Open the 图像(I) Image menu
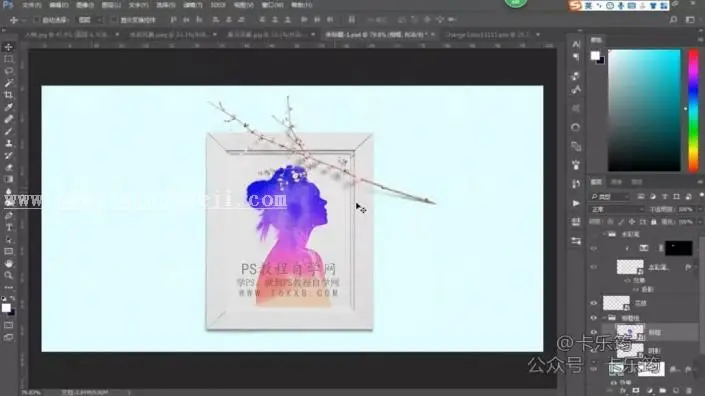This screenshot has height=396, width=705. click(x=85, y=5)
